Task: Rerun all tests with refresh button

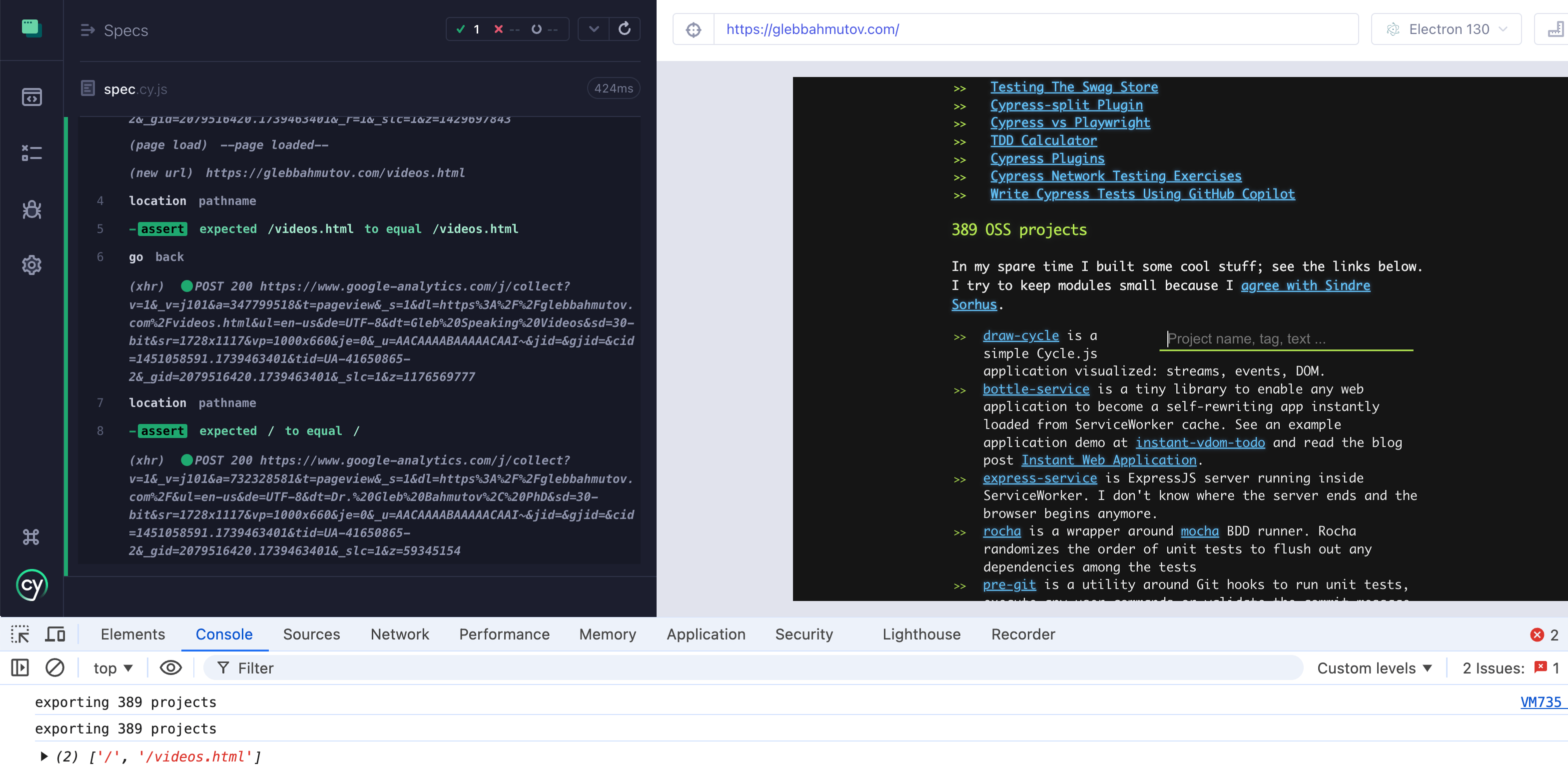Action: click(x=625, y=28)
